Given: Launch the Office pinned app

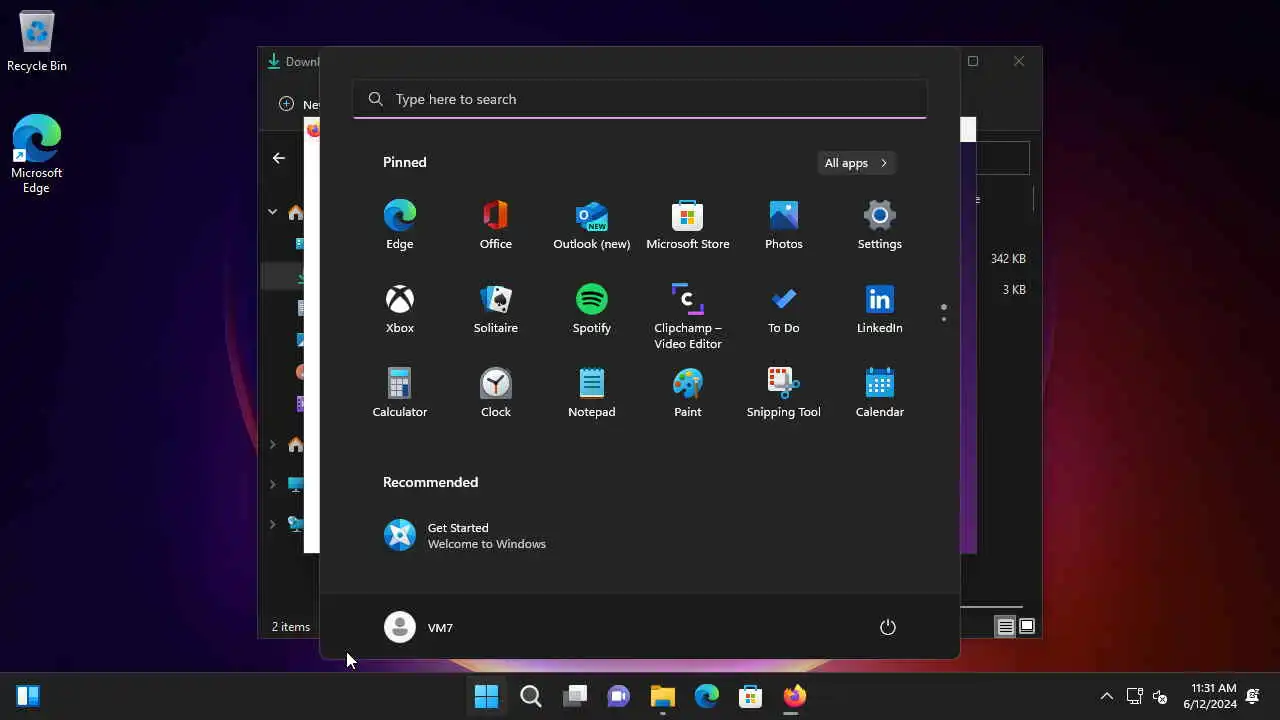Looking at the screenshot, I should pyautogui.click(x=495, y=225).
